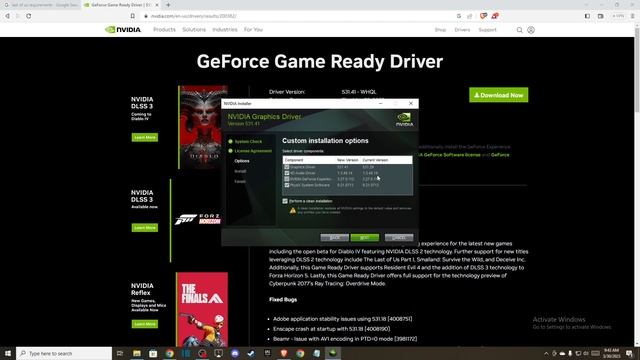Open Steam from the taskbar
Screen dimensions: 640x360
251,353
